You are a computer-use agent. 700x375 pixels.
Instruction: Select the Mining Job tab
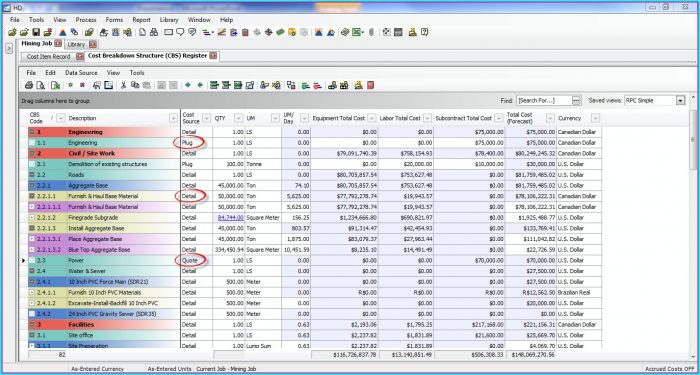tap(37, 44)
